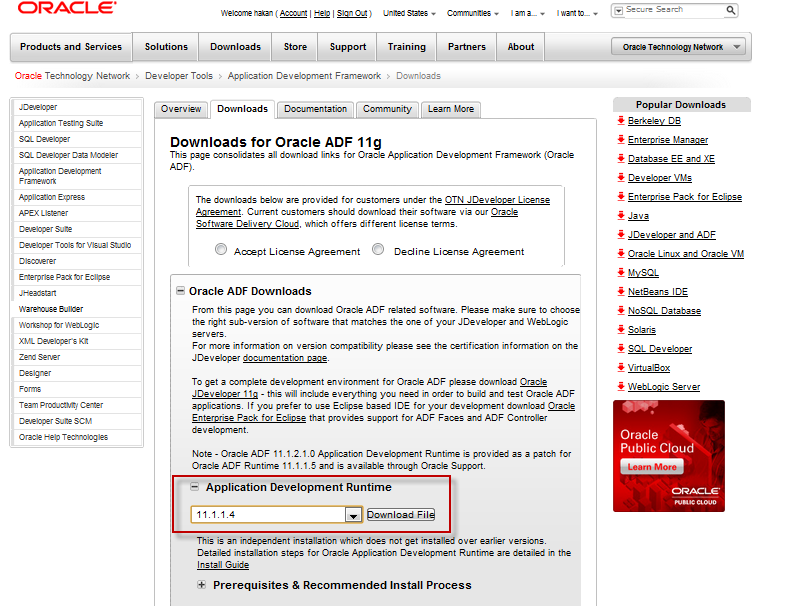Open Application Express in the sidebar
Screen dimensions: 786x606
52,197
